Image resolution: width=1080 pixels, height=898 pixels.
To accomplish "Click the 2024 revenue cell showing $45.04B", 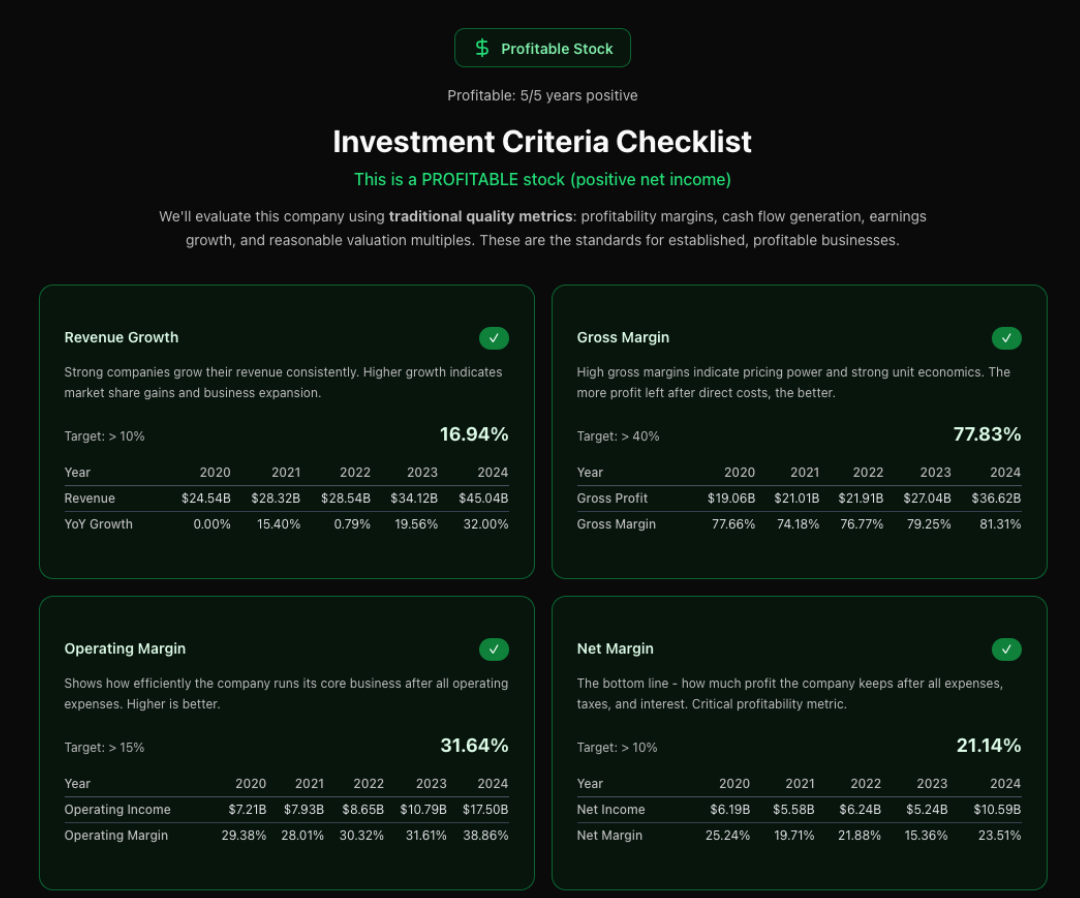I will pyautogui.click(x=483, y=498).
